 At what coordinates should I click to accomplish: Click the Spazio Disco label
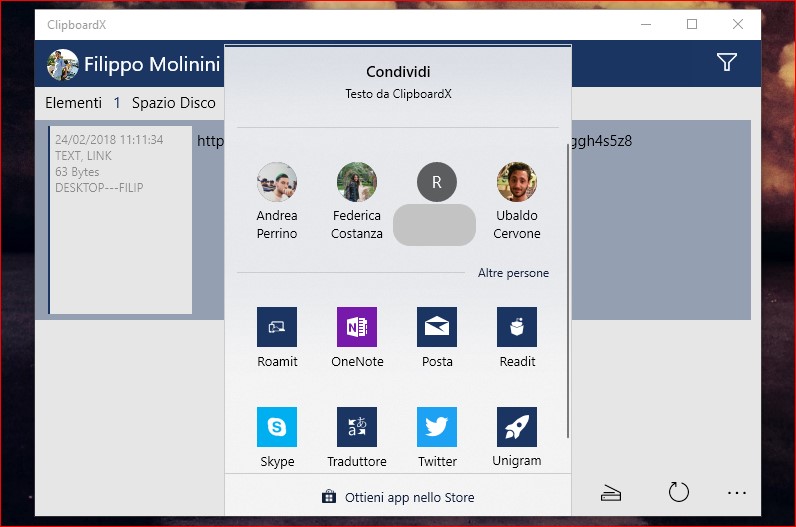pos(174,103)
